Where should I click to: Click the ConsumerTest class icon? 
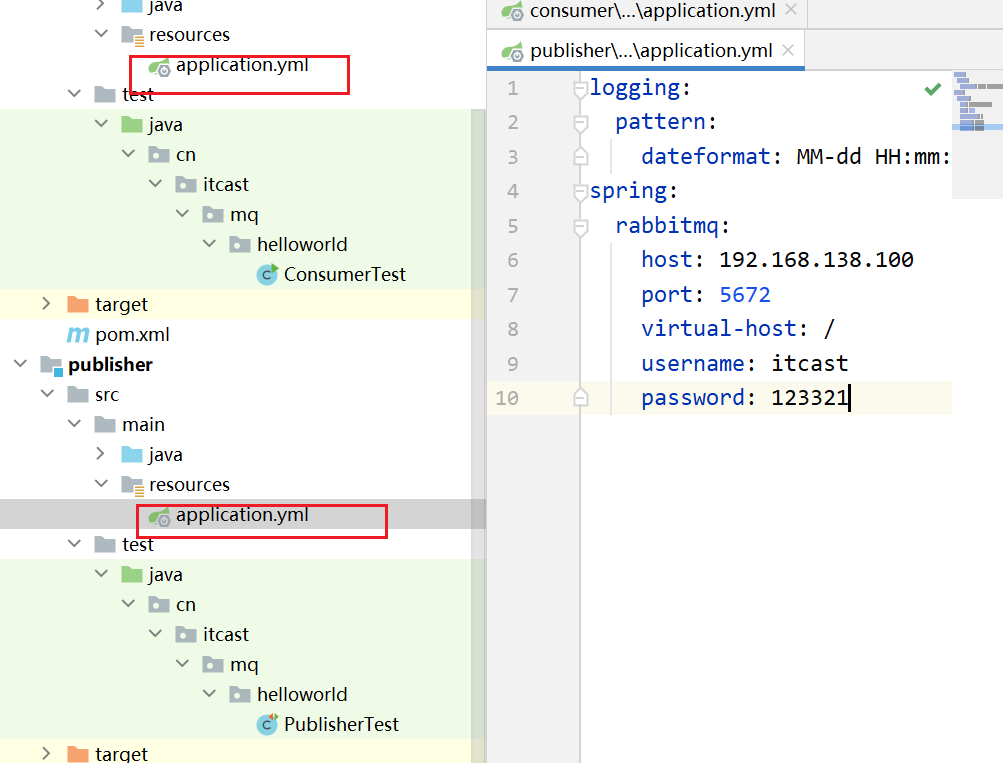pyautogui.click(x=267, y=274)
